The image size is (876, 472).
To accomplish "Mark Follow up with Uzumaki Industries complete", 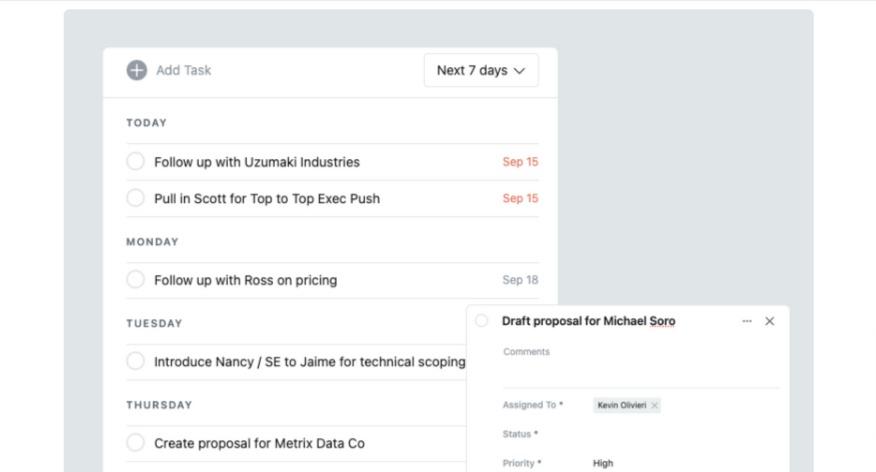I will [x=136, y=161].
